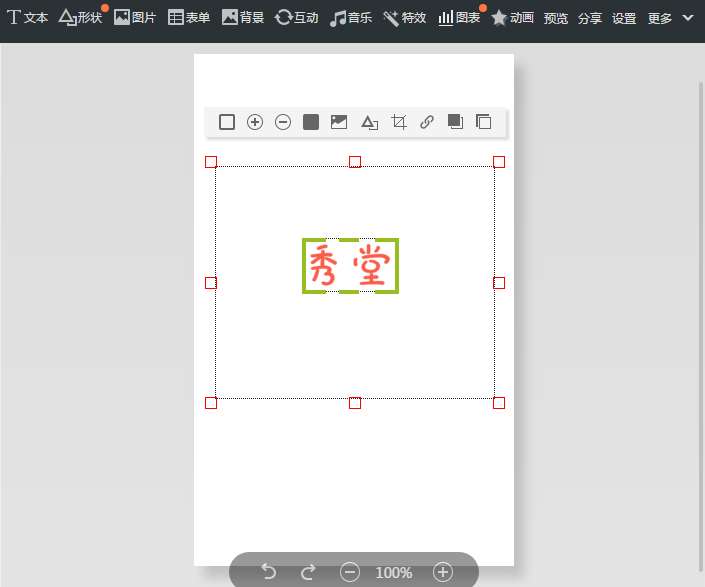Click the top-right red resize handle
705x587 pixels.
pos(499,162)
